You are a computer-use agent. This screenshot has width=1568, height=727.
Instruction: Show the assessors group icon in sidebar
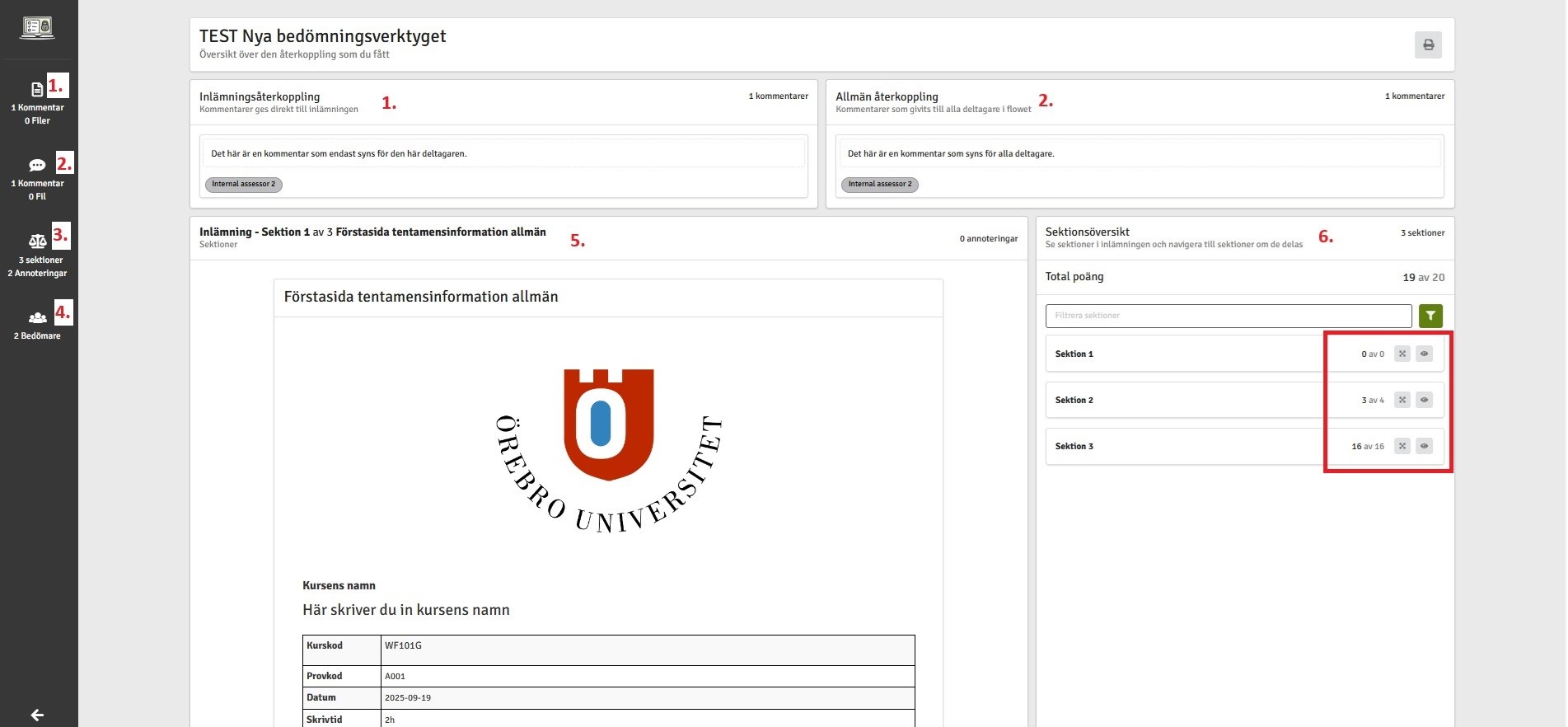(x=37, y=318)
